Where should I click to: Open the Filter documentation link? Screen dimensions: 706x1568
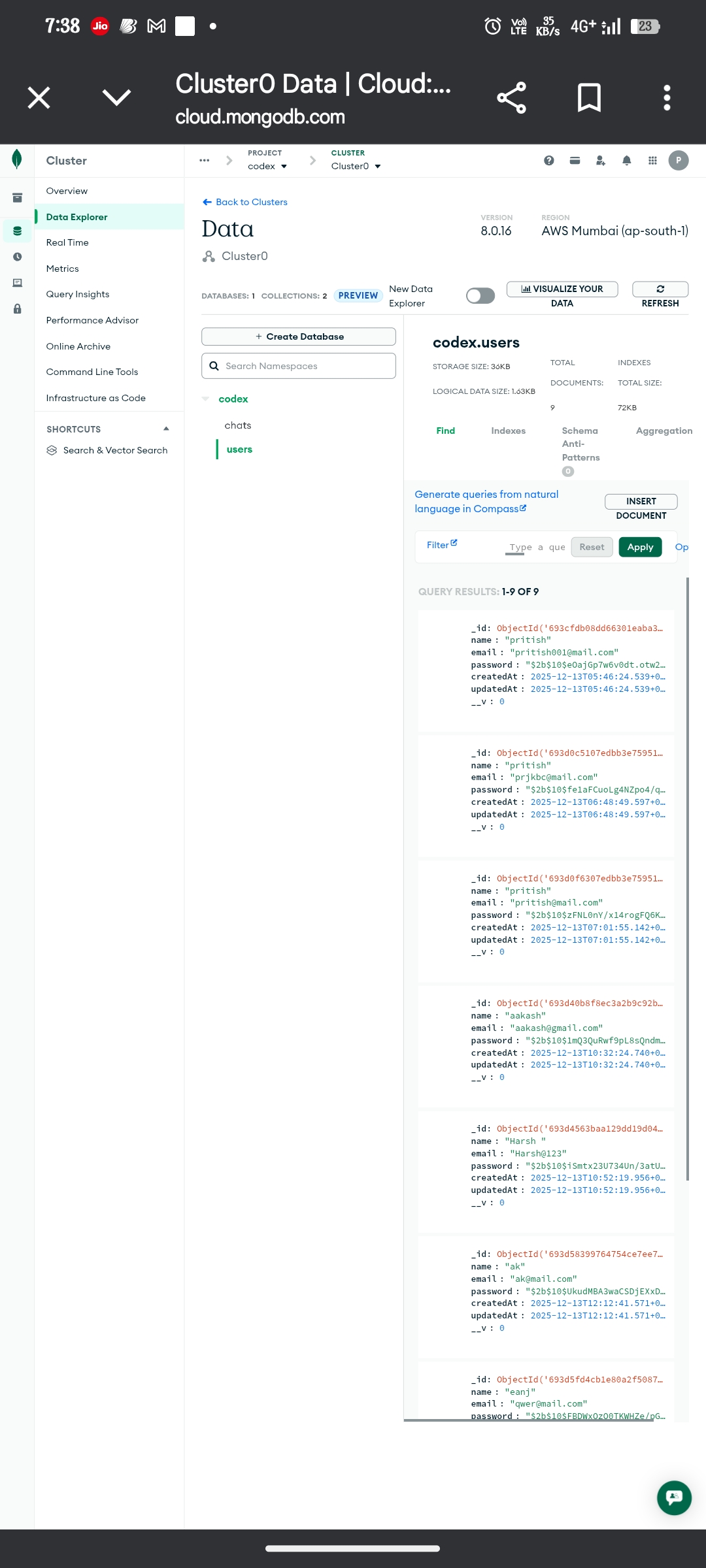[442, 545]
